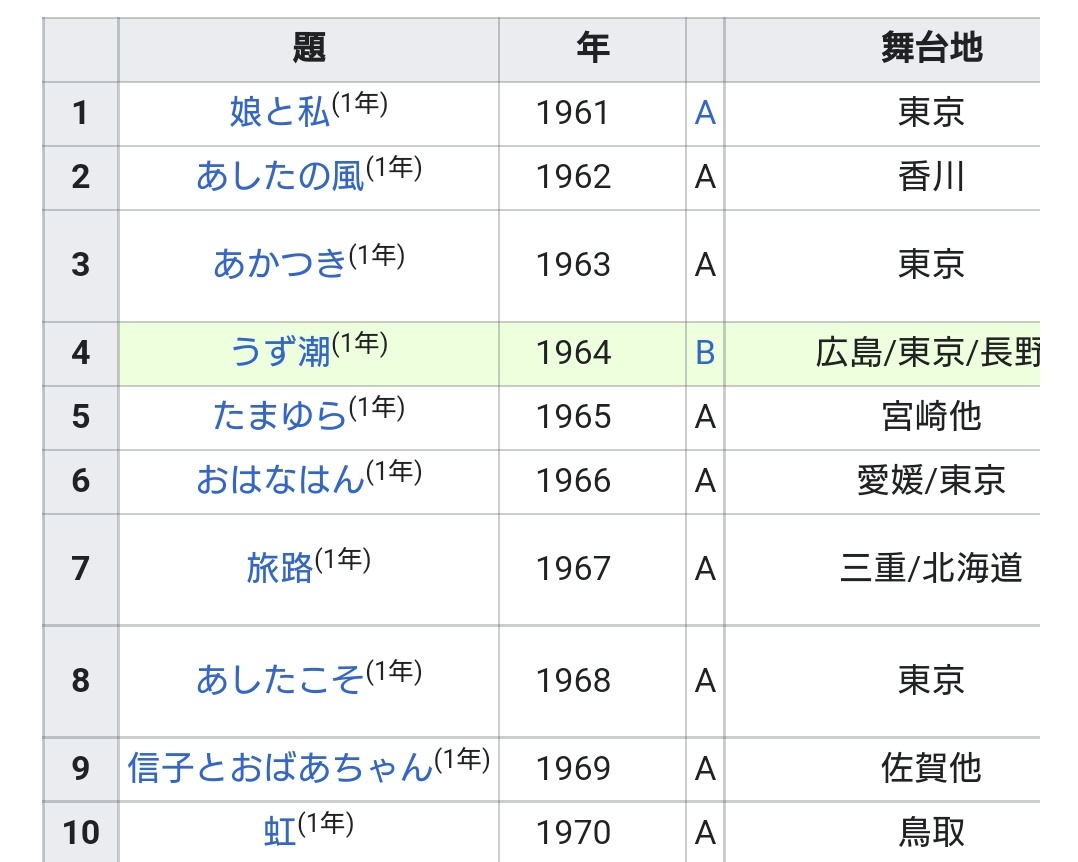The width and height of the screenshot is (1078, 862).
Task: Open the あかつき title link
Action: 279,264
